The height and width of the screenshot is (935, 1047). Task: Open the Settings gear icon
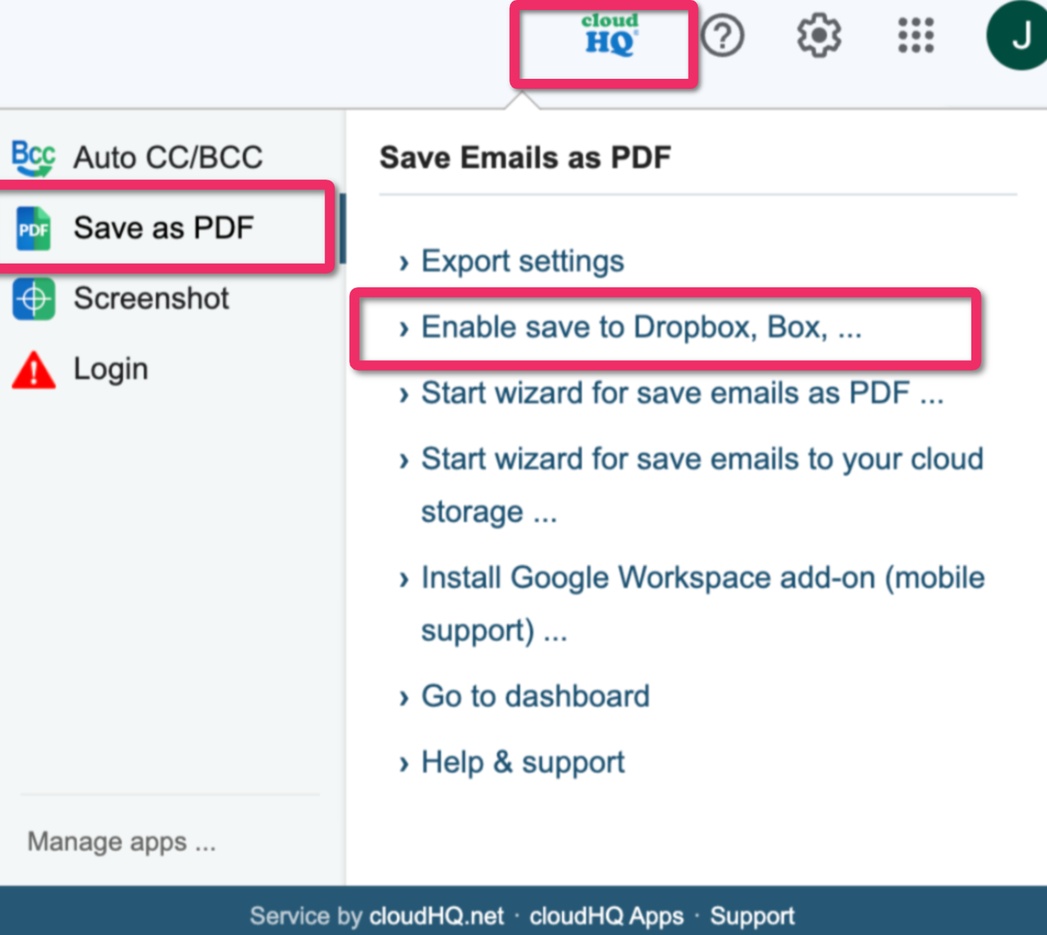point(819,35)
